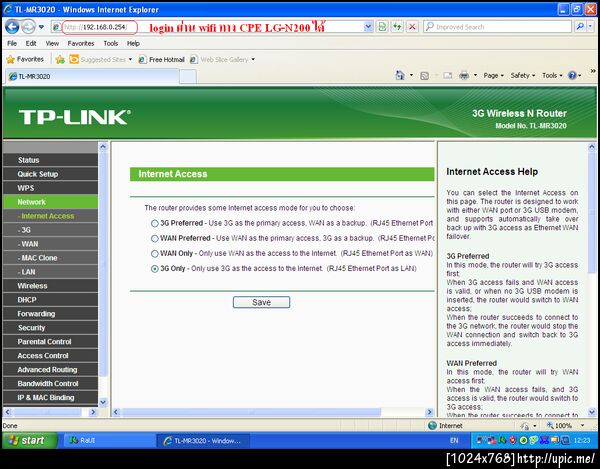
Task: Select the WAN Only radio button
Action: click(155, 254)
